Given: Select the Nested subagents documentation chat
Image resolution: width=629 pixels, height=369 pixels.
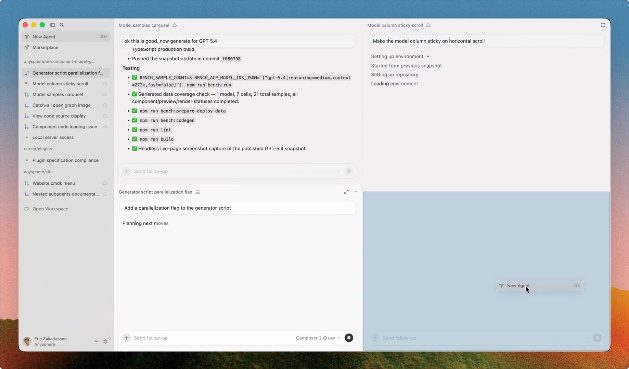Looking at the screenshot, I should (x=66, y=194).
